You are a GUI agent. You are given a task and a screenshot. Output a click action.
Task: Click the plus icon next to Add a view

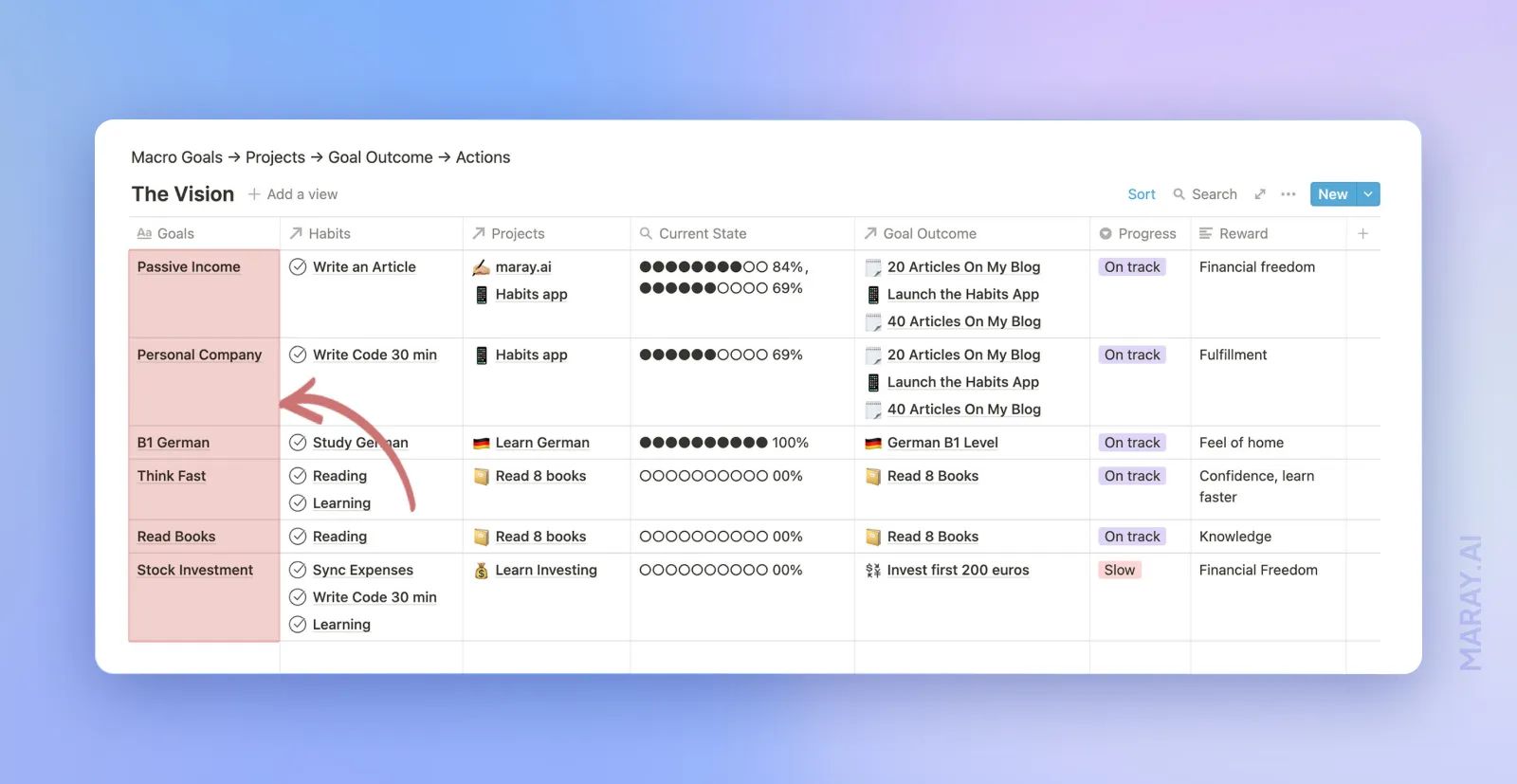tap(254, 194)
